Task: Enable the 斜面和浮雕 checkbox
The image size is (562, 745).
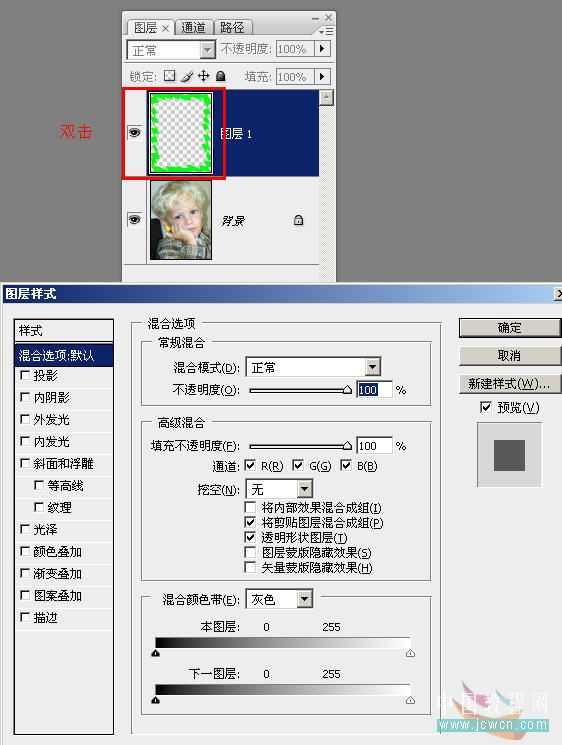Action: point(25,463)
